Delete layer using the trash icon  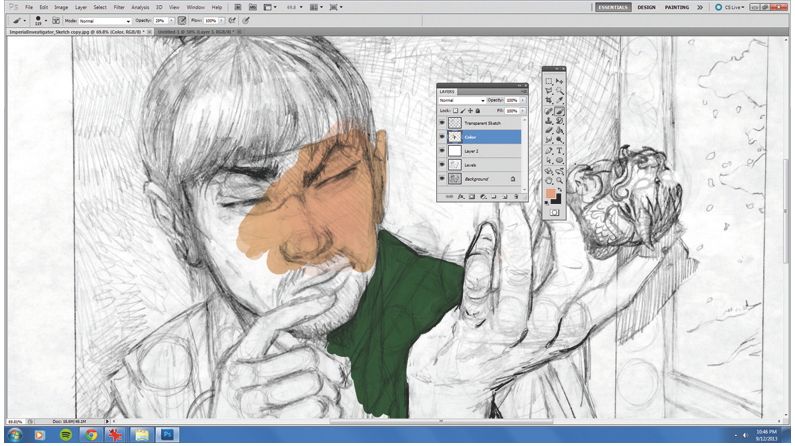[516, 197]
